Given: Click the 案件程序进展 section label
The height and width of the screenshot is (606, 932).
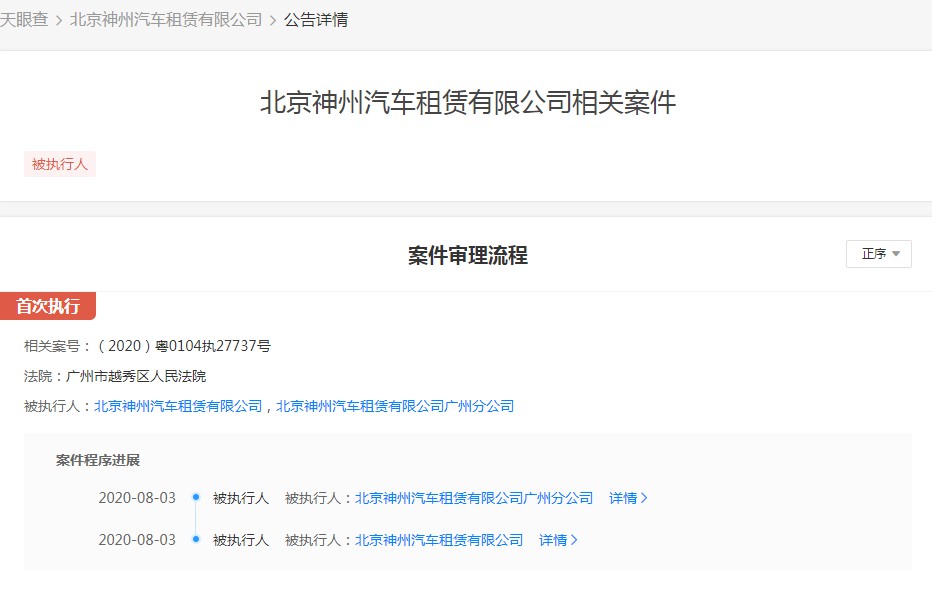Looking at the screenshot, I should 97,460.
